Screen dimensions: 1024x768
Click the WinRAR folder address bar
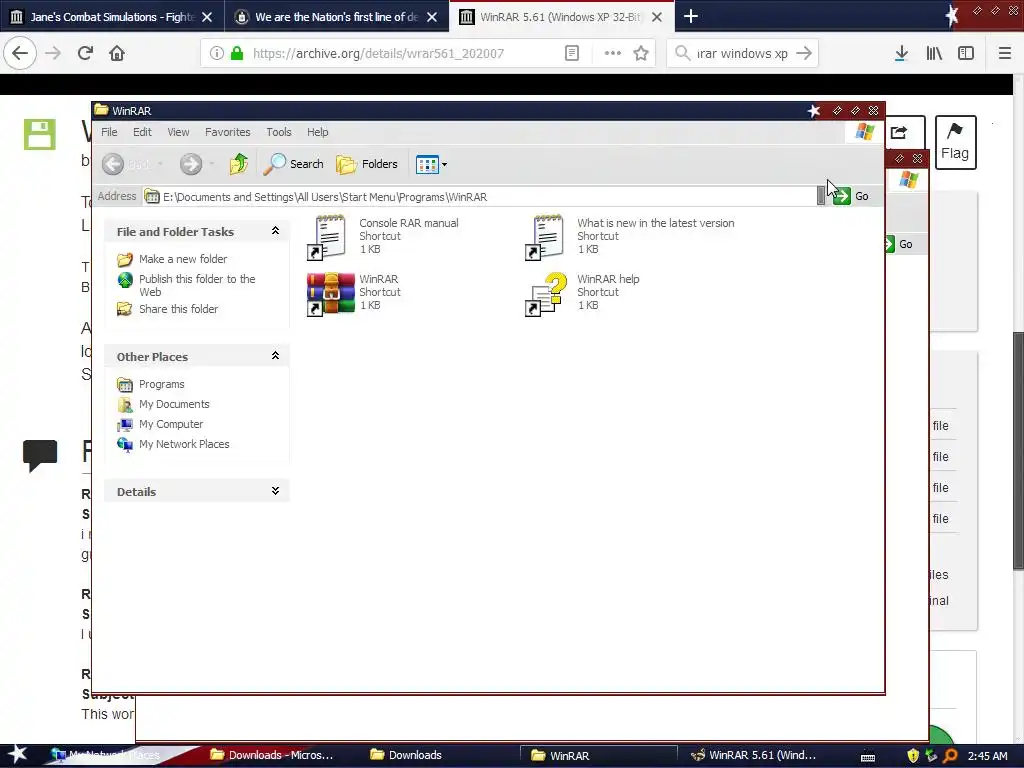click(480, 197)
